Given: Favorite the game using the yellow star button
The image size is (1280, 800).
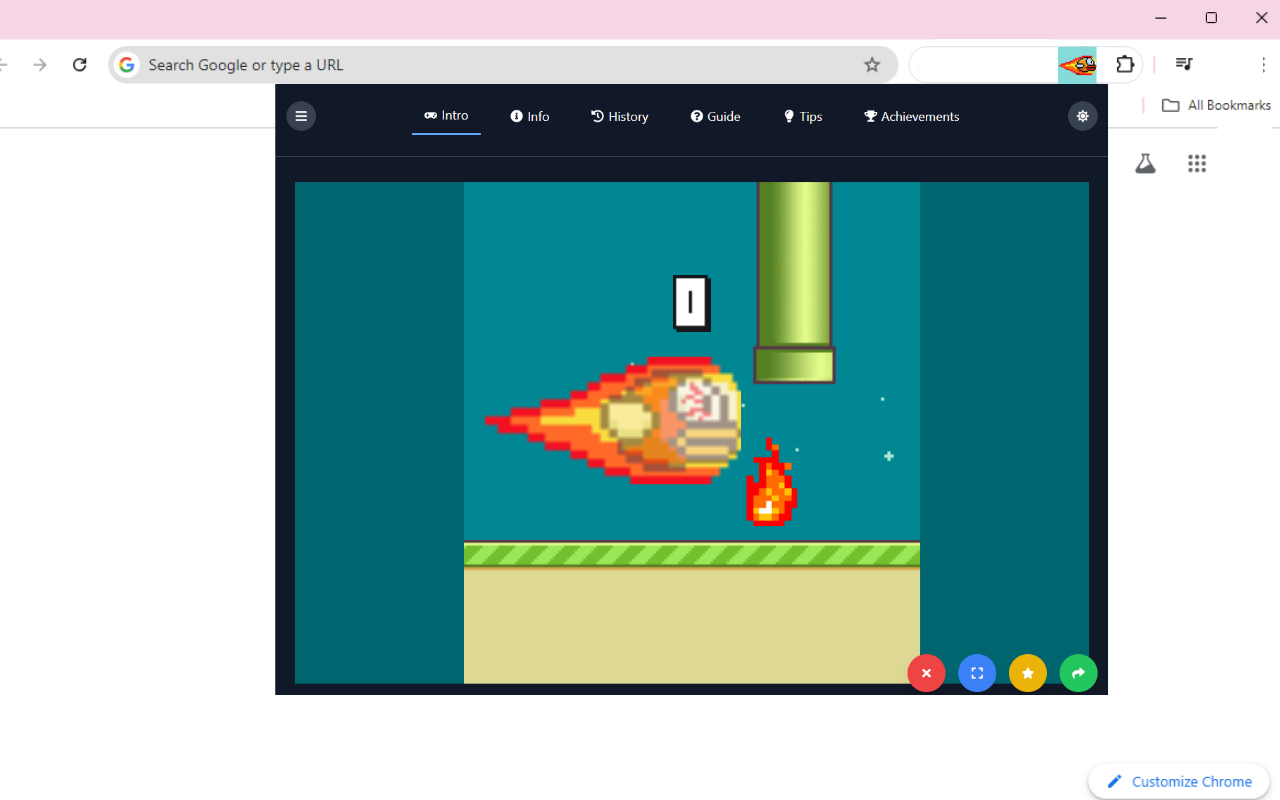Looking at the screenshot, I should click(x=1027, y=673).
